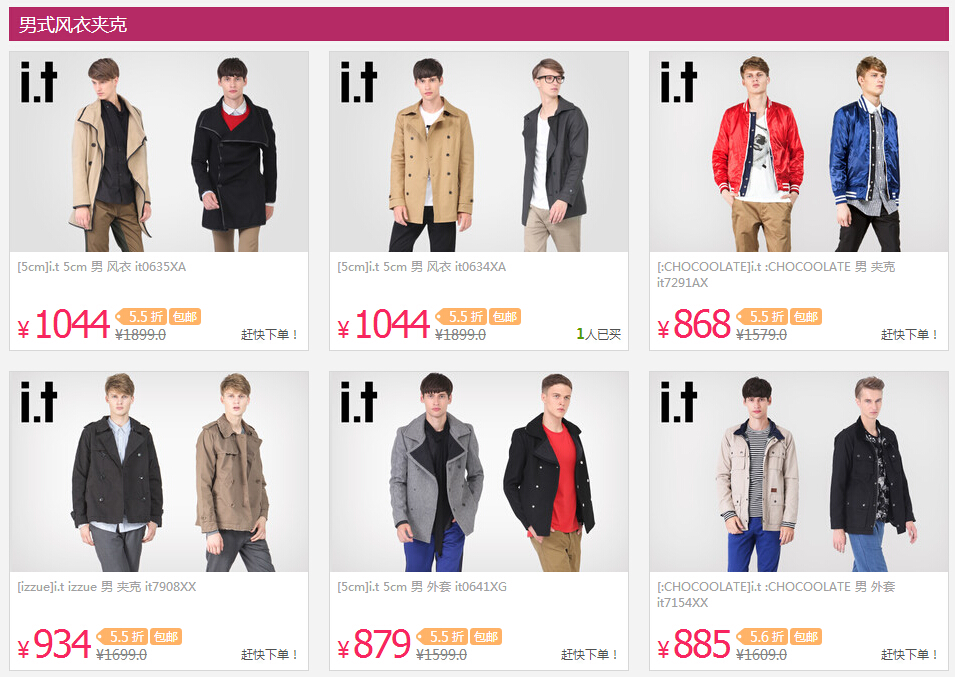This screenshot has width=955, height=677.
Task: Open product title 5cm 男 风衣 it0635XA
Action: pyautogui.click(x=102, y=267)
